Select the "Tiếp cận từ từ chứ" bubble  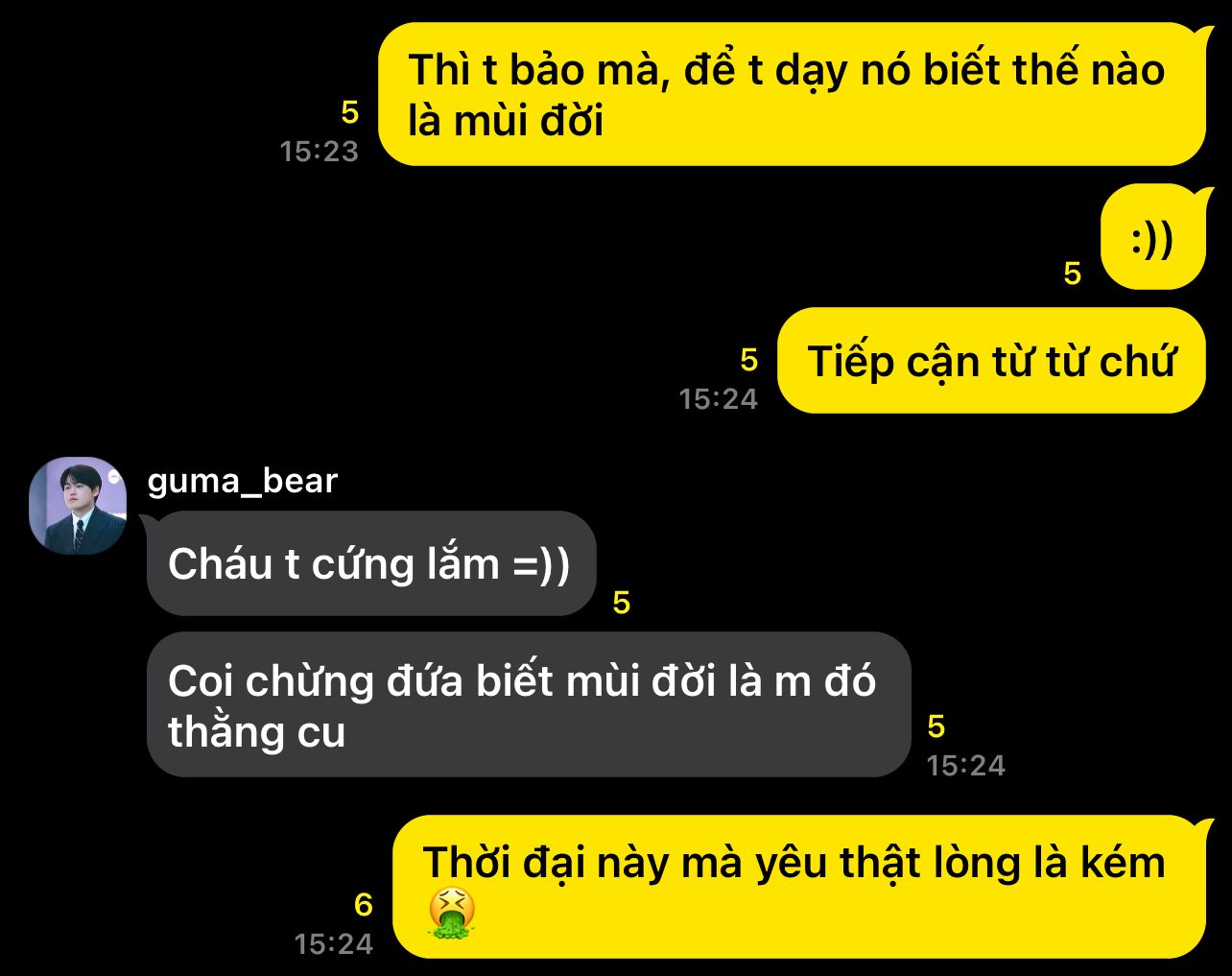[x=991, y=361]
